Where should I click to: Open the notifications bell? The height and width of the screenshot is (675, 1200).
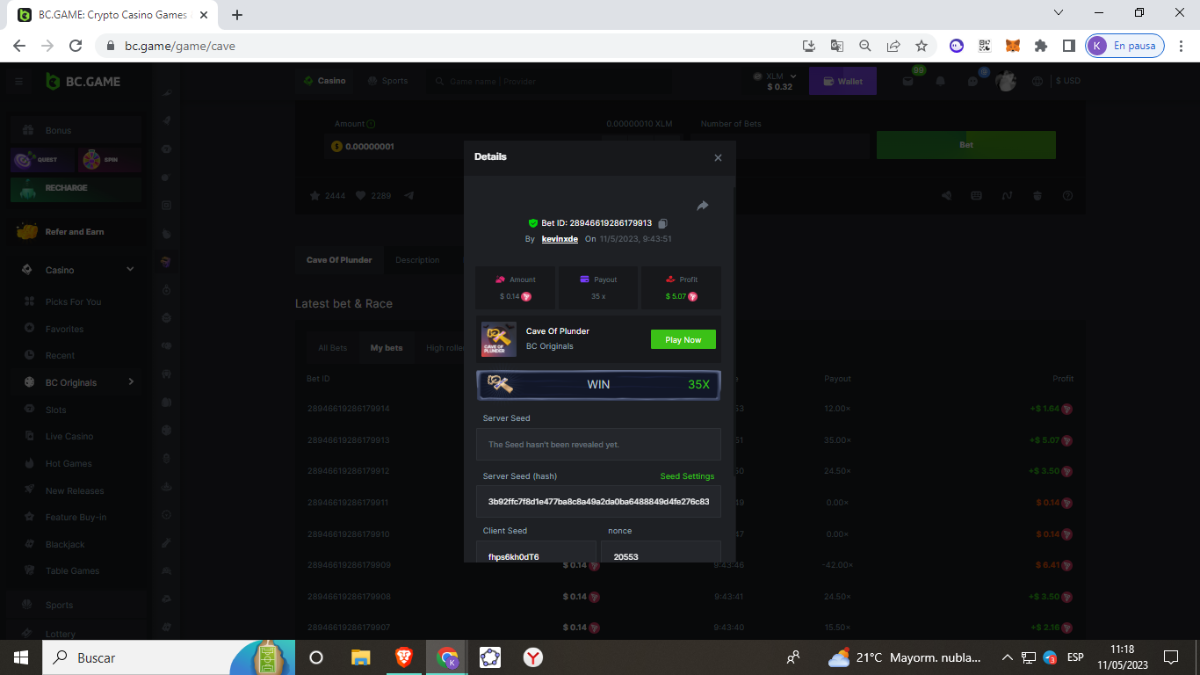point(940,81)
